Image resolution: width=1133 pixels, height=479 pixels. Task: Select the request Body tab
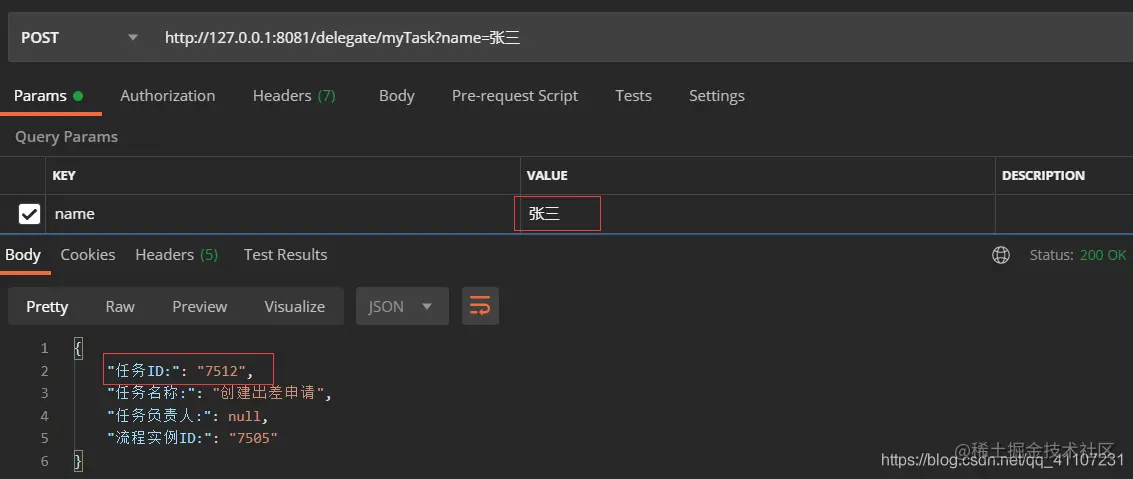coord(397,96)
